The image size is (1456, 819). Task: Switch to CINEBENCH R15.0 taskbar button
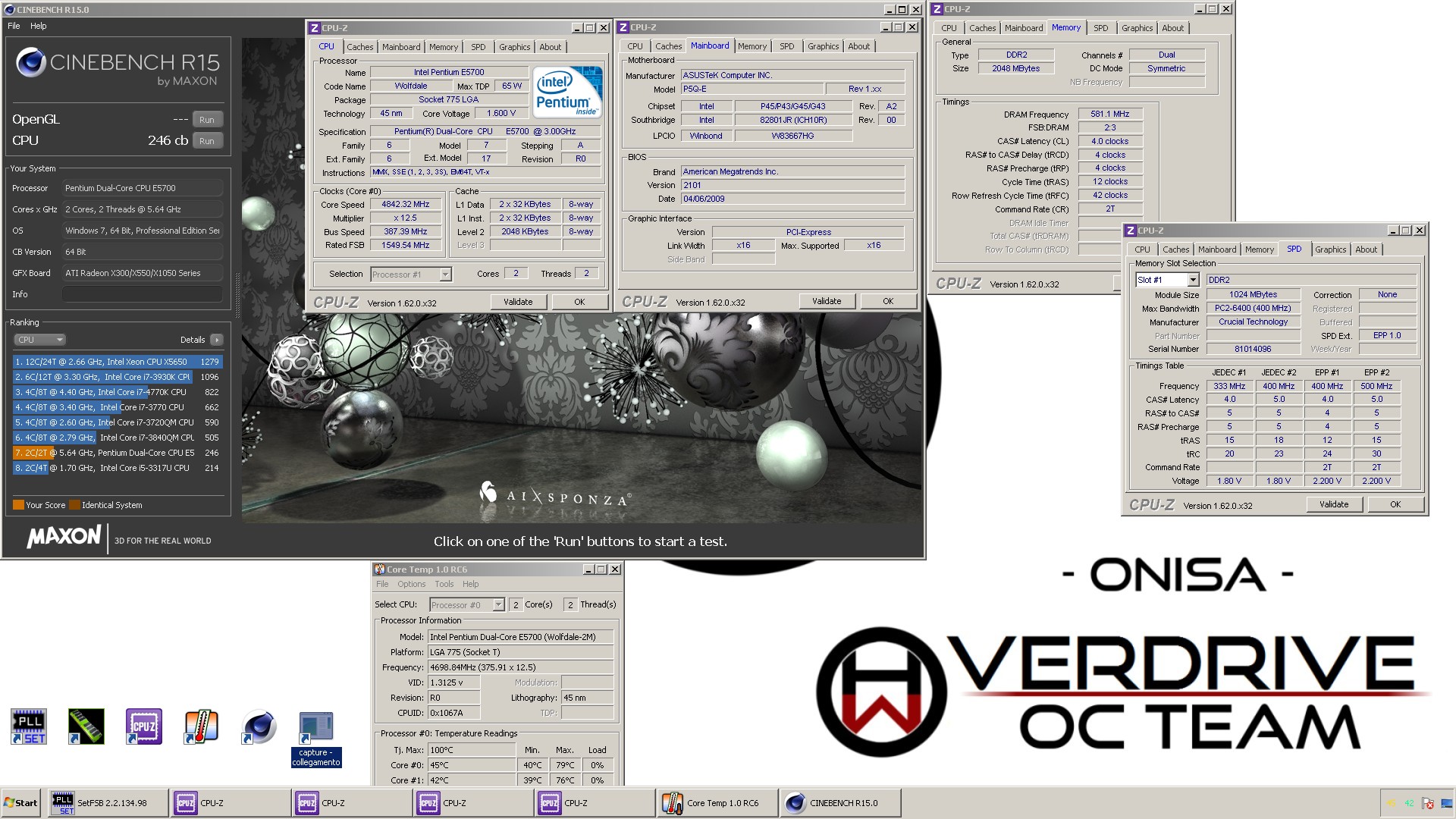[840, 803]
